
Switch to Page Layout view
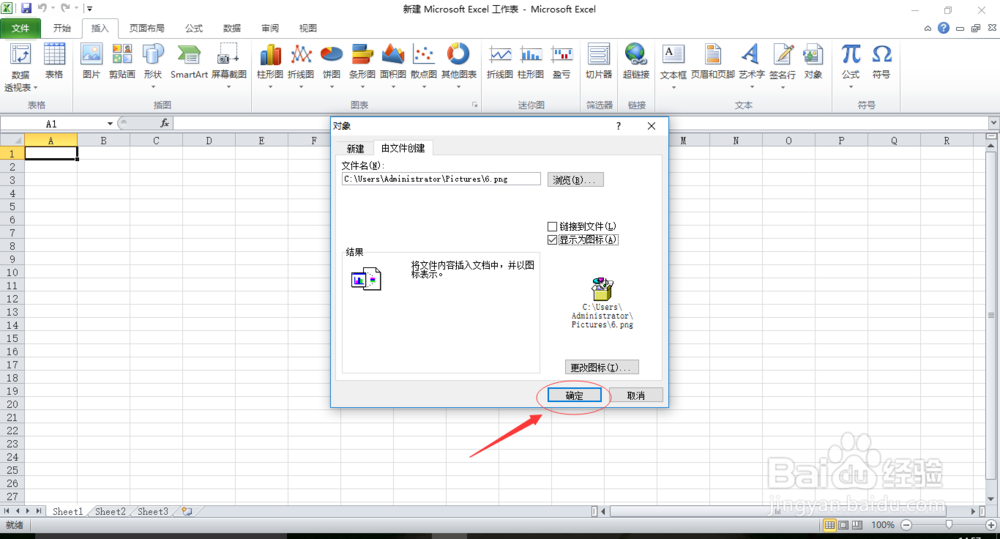point(843,525)
